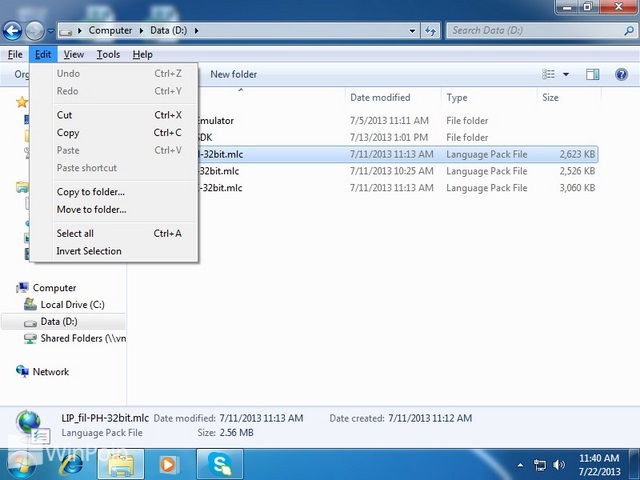
Task: Expand the address bar history dropdown
Action: tap(412, 31)
